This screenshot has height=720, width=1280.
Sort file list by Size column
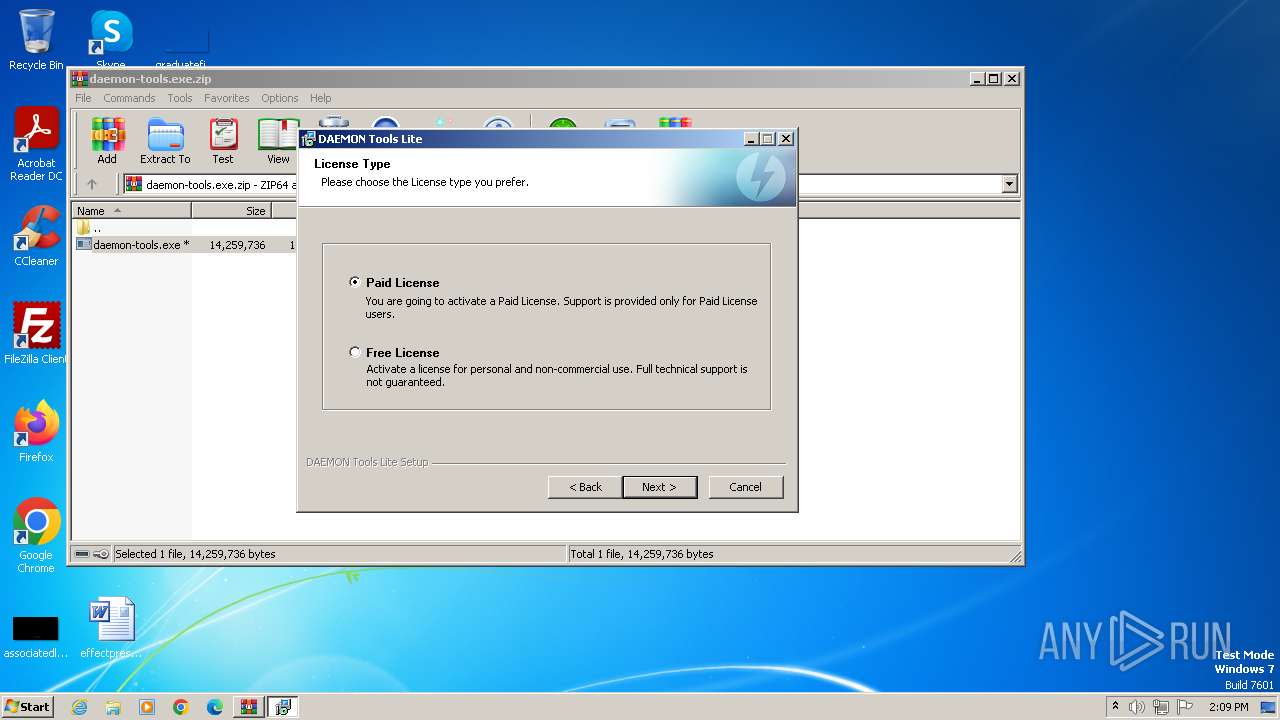pyautogui.click(x=231, y=211)
